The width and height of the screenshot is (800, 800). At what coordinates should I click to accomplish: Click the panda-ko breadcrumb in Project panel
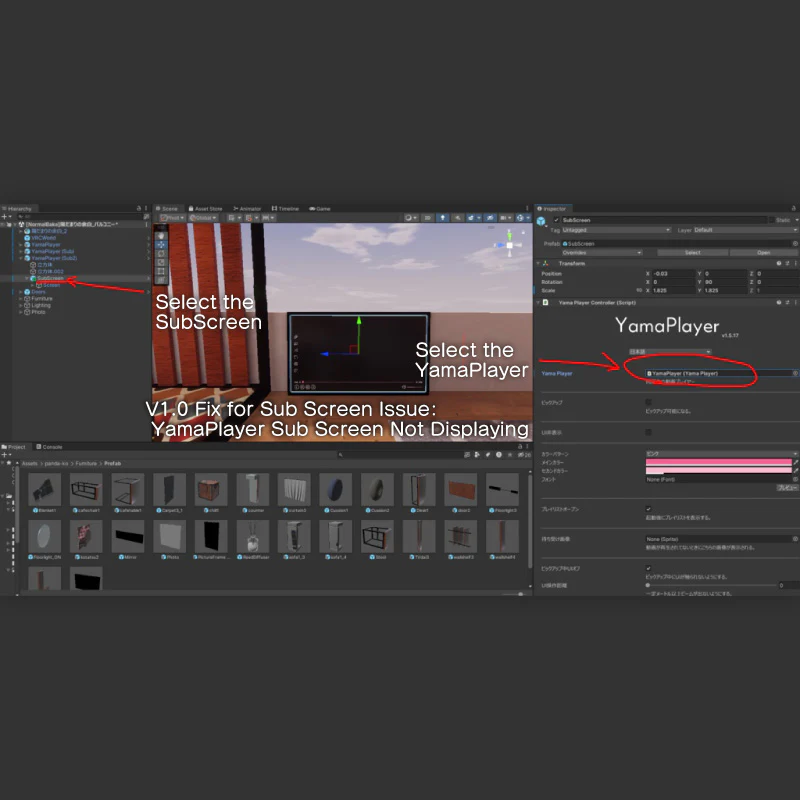coord(56,463)
